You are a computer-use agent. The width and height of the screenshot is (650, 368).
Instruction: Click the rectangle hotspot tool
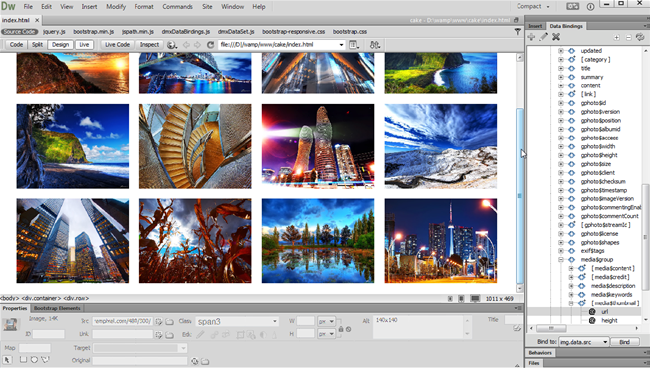click(x=23, y=360)
